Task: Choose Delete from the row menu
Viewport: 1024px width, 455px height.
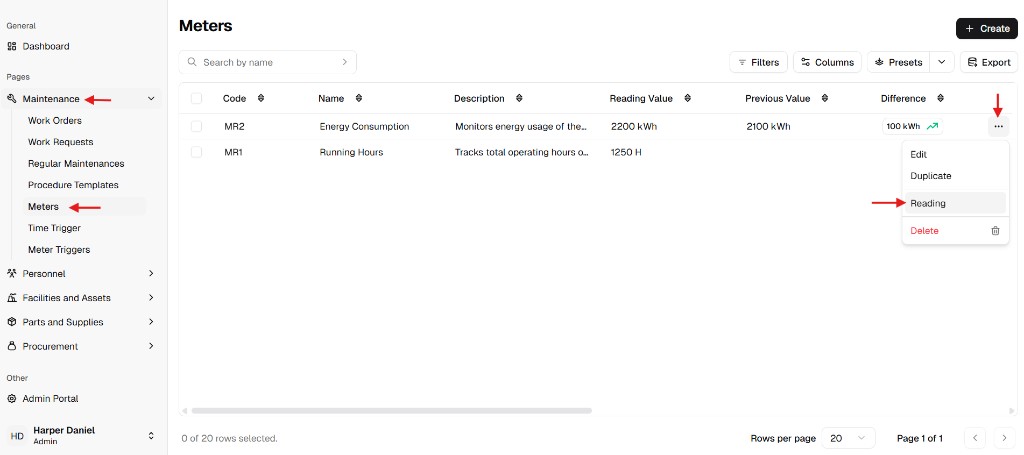Action: pos(953,230)
